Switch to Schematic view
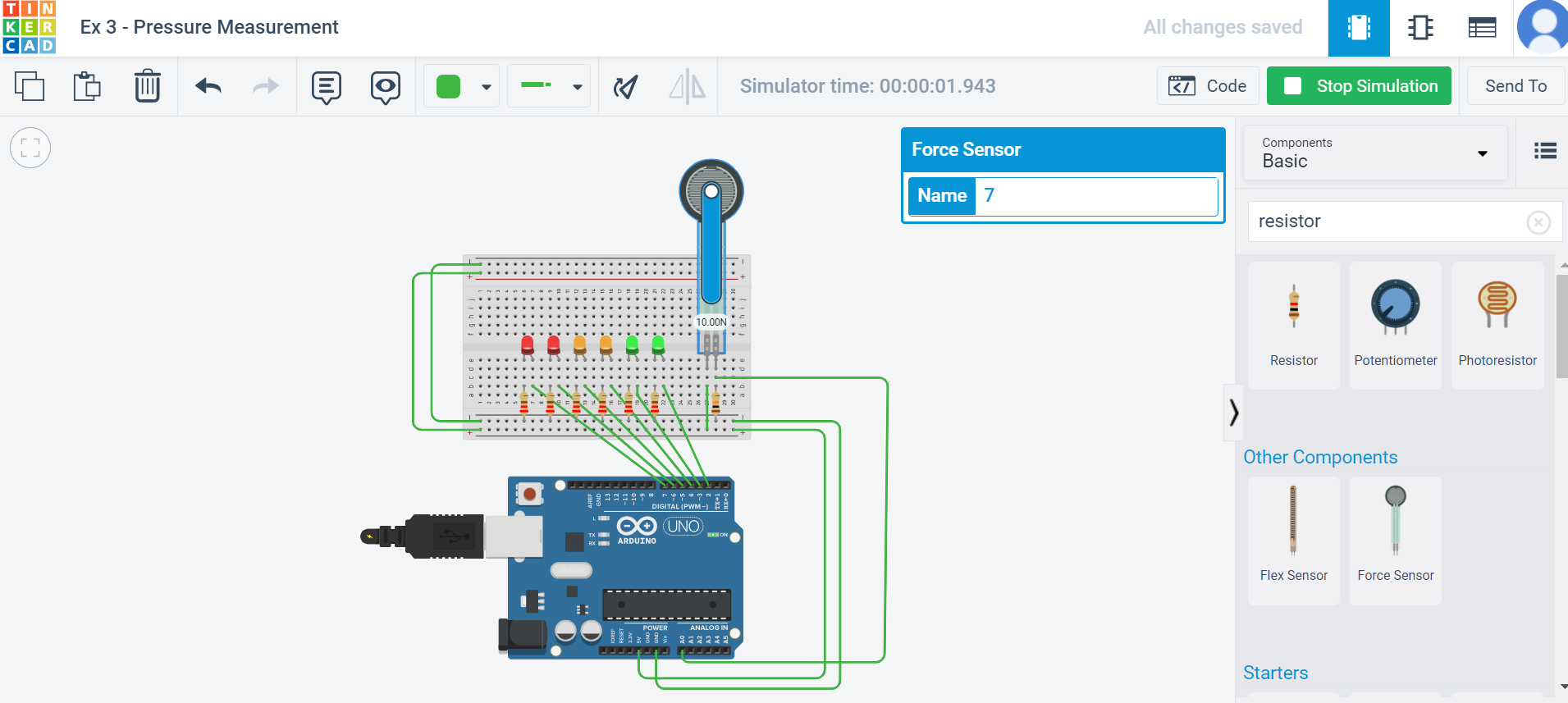Viewport: 1568px width, 703px height. (x=1420, y=28)
